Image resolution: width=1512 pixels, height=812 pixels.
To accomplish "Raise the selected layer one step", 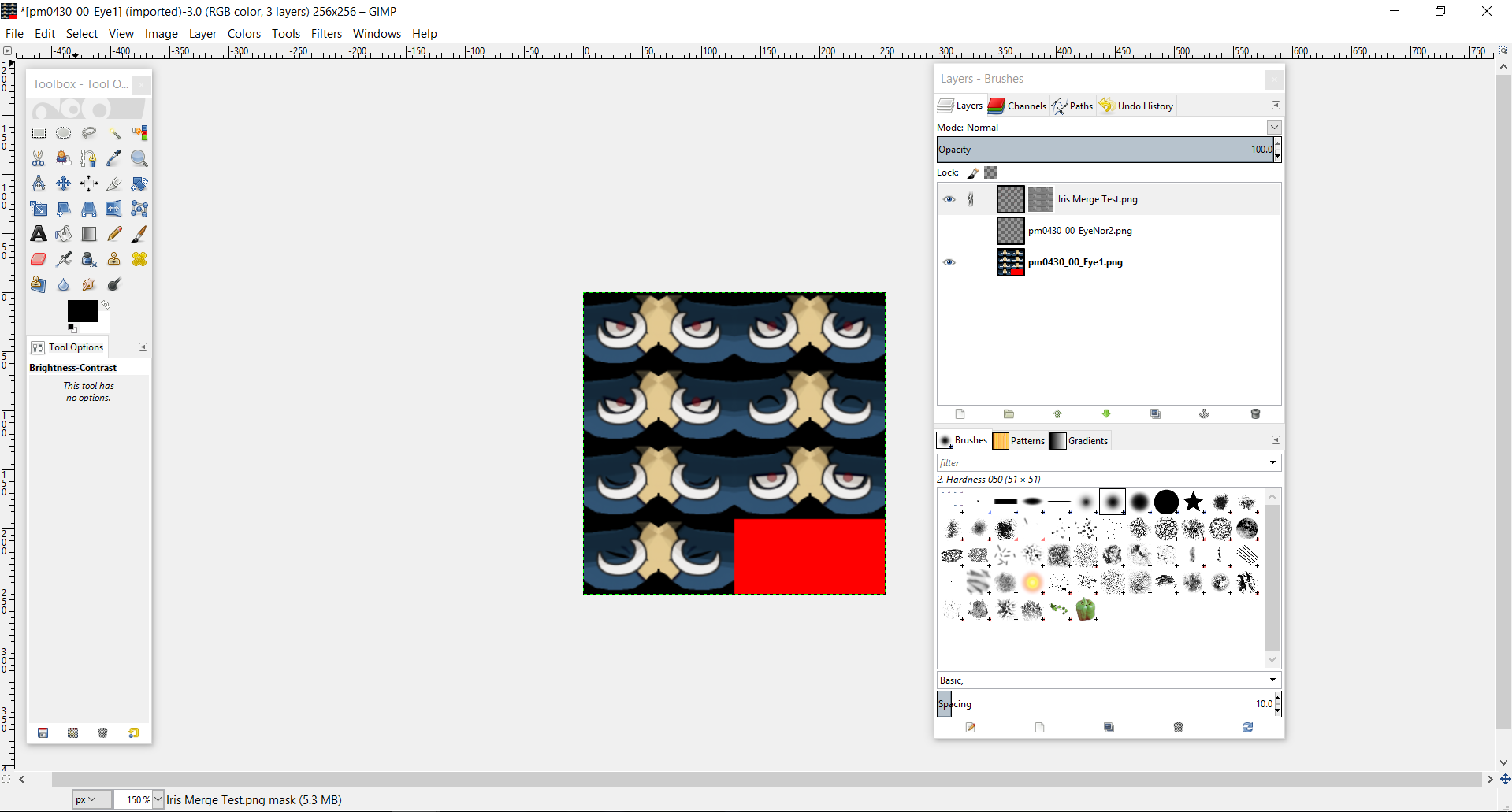I will (x=1057, y=414).
